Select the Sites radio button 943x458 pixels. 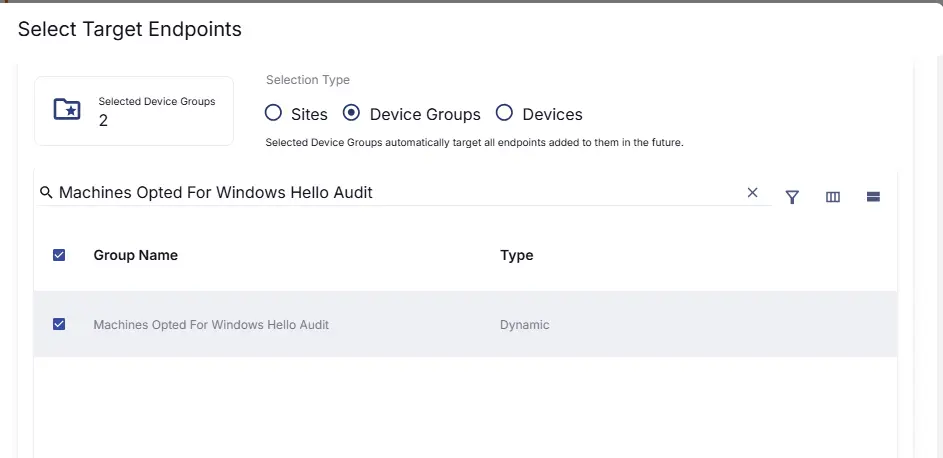[273, 113]
